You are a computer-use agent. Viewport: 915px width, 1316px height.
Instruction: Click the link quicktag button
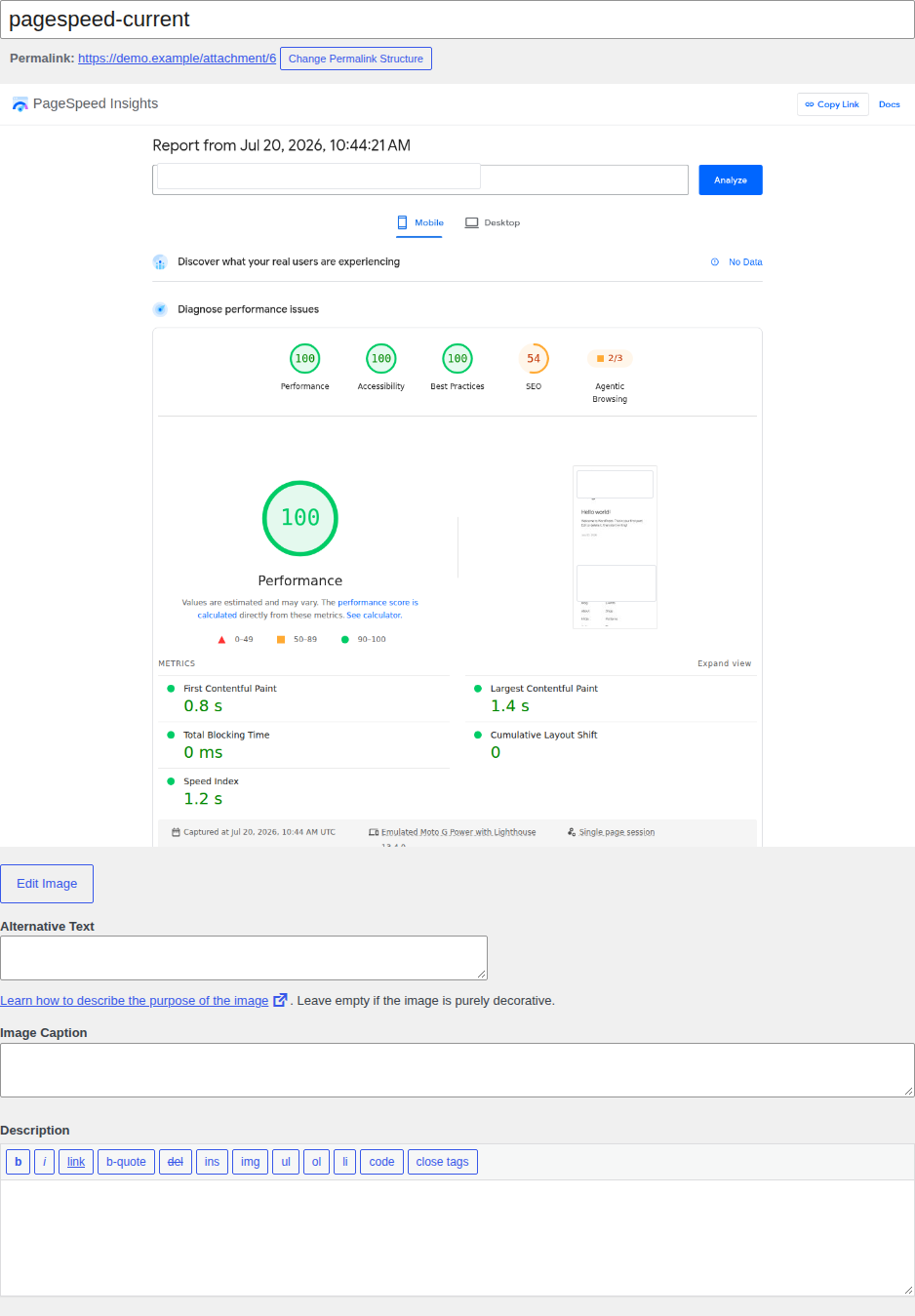pos(76,1162)
